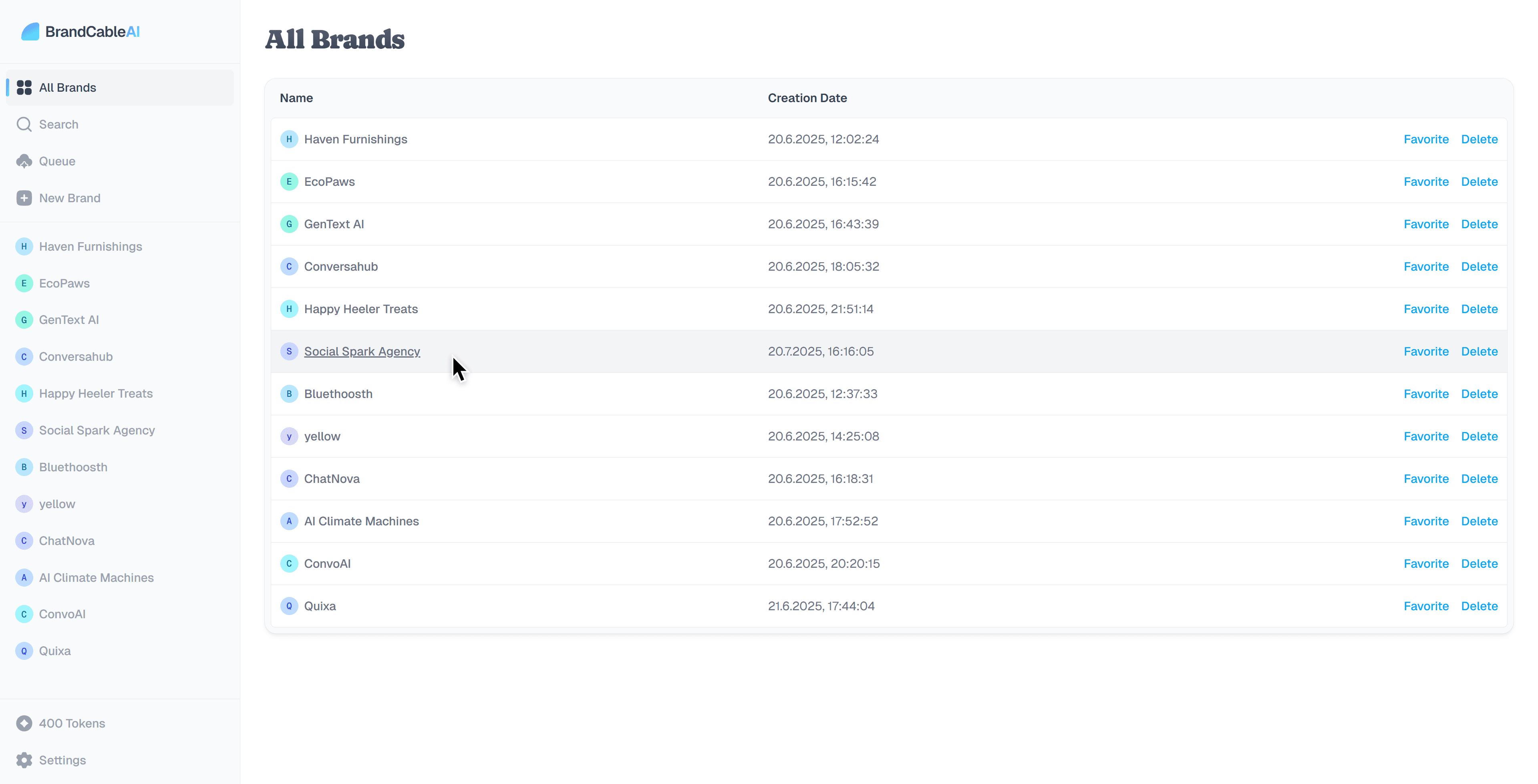
Task: Open the All Brands sidebar menu item
Action: 120,88
